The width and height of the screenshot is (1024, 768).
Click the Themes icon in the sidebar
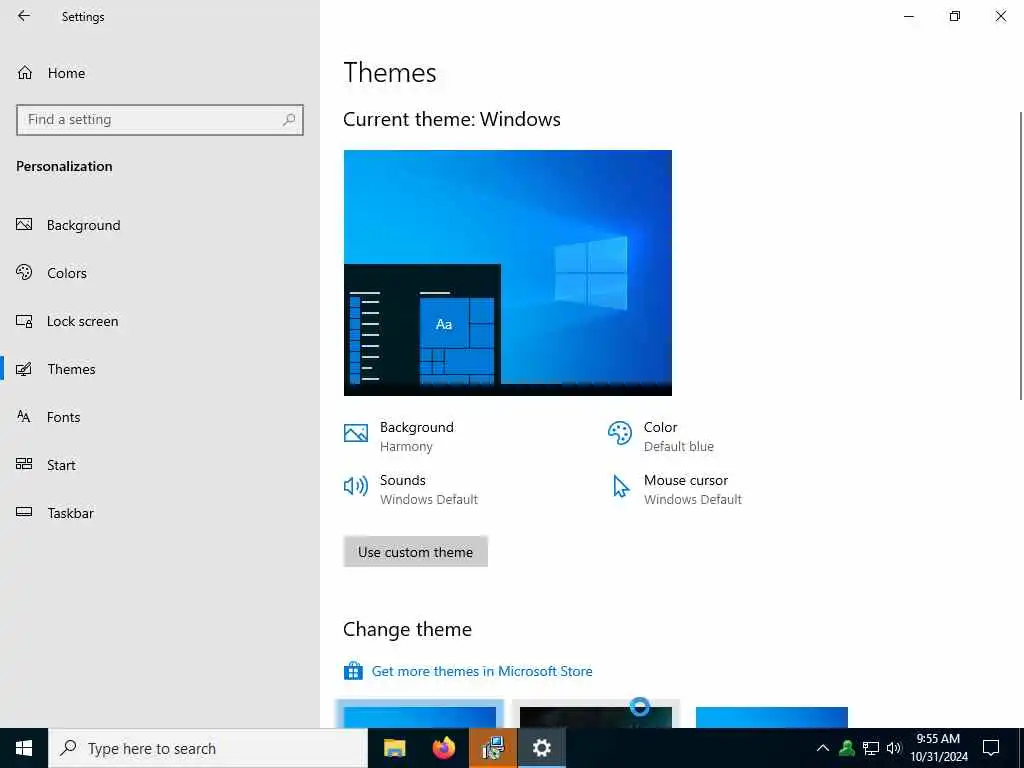pyautogui.click(x=24, y=369)
